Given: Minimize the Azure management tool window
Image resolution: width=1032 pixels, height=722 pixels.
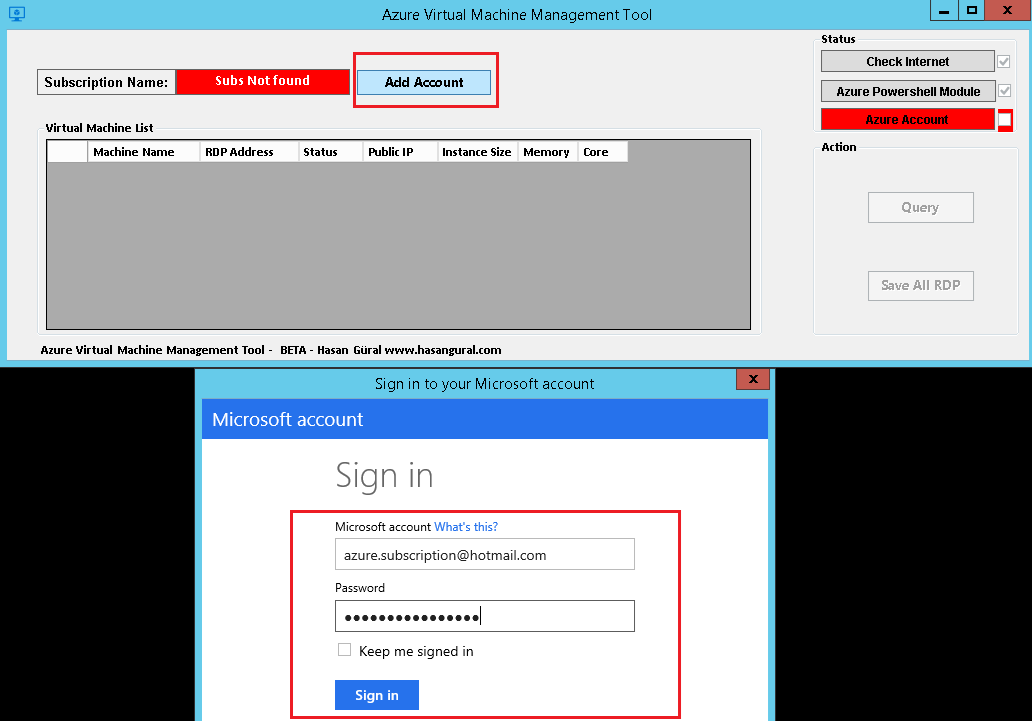Looking at the screenshot, I should [x=943, y=10].
